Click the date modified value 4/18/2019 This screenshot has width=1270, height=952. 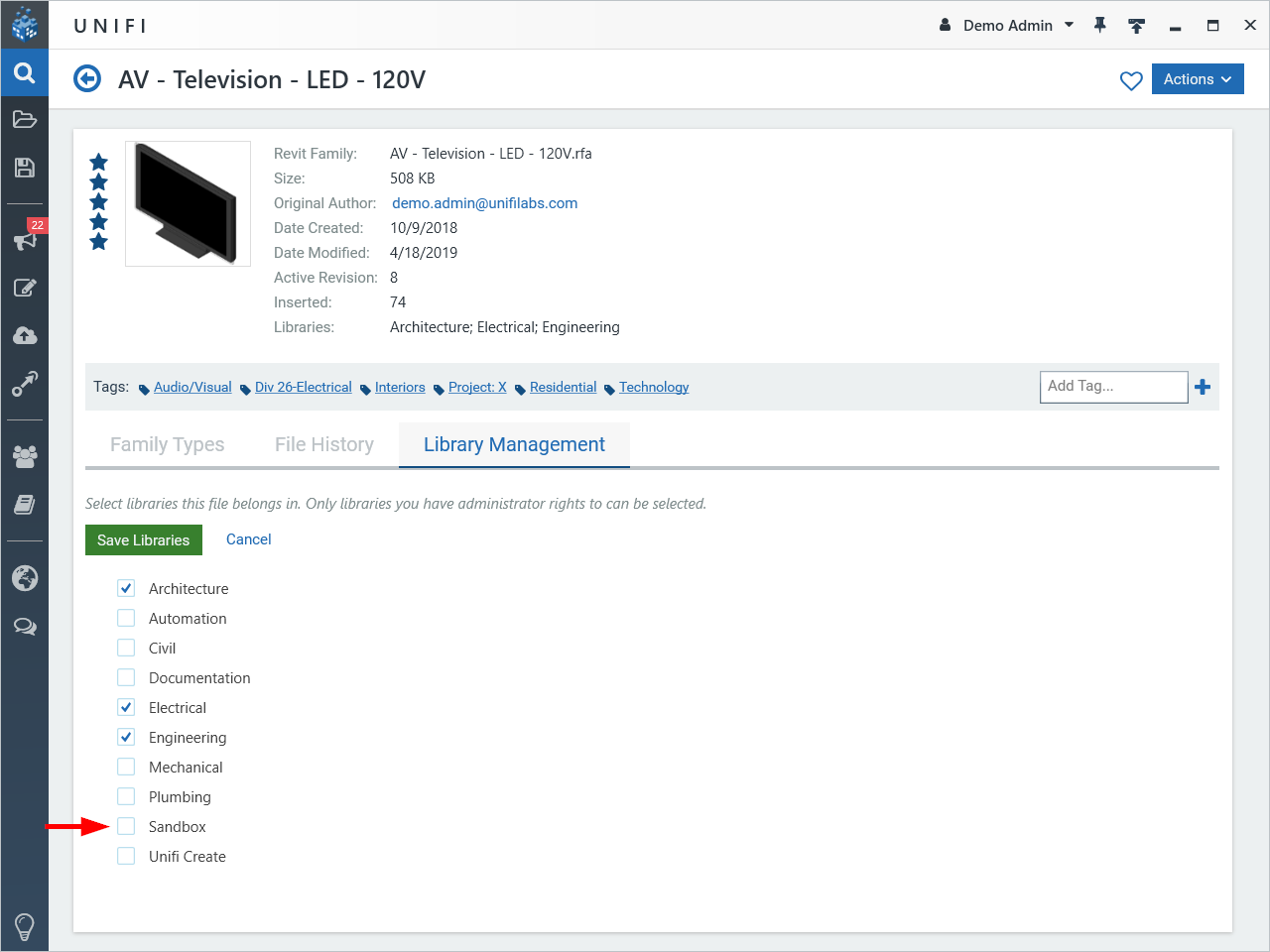(x=424, y=253)
